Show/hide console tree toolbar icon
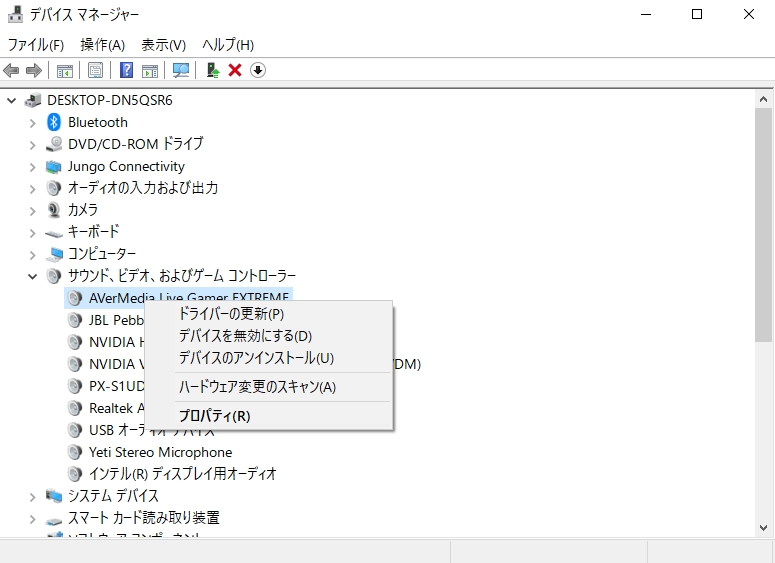The height and width of the screenshot is (563, 775). 65,71
